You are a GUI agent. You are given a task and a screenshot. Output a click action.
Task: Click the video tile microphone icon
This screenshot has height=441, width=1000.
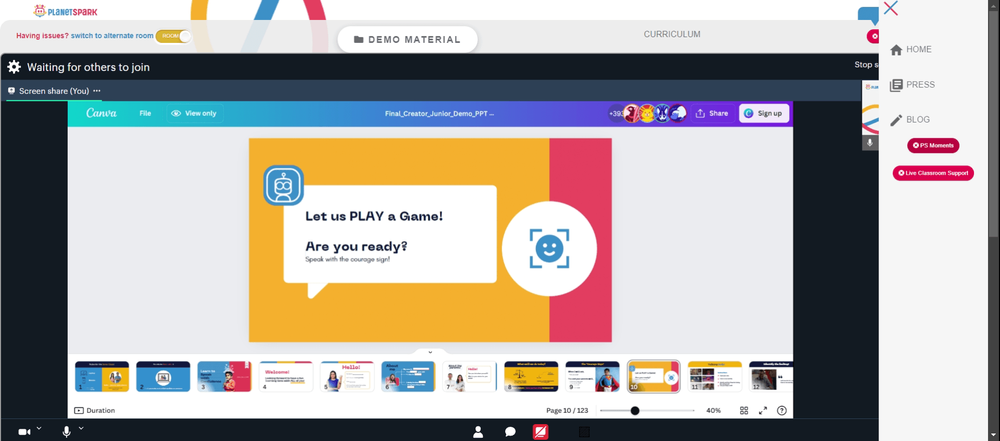pyautogui.click(x=869, y=143)
